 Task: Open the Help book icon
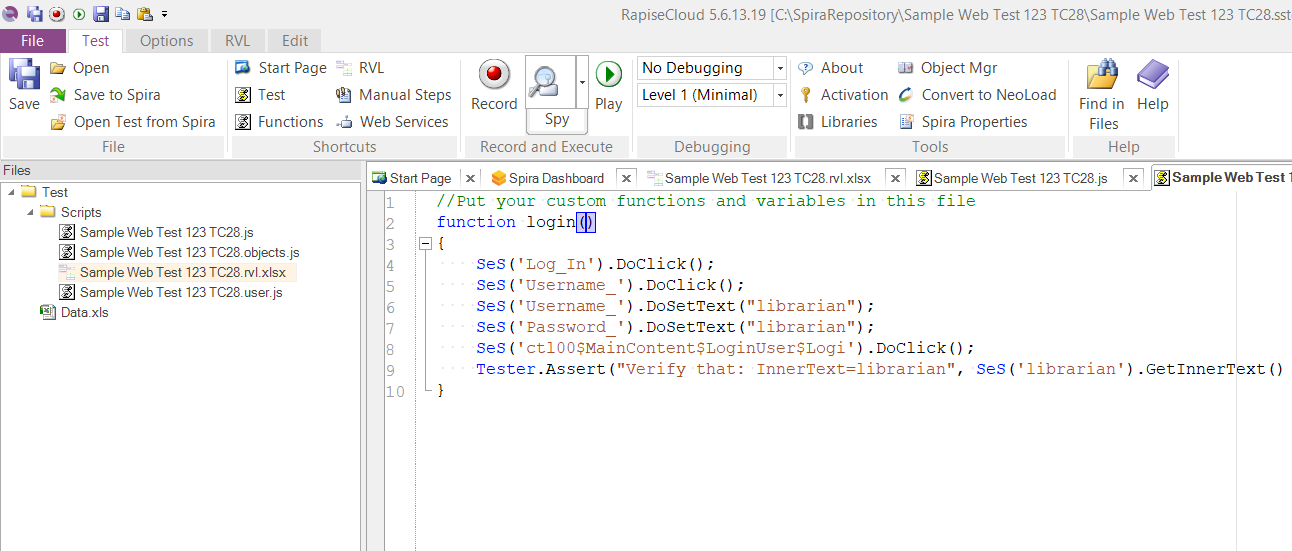coord(1153,76)
